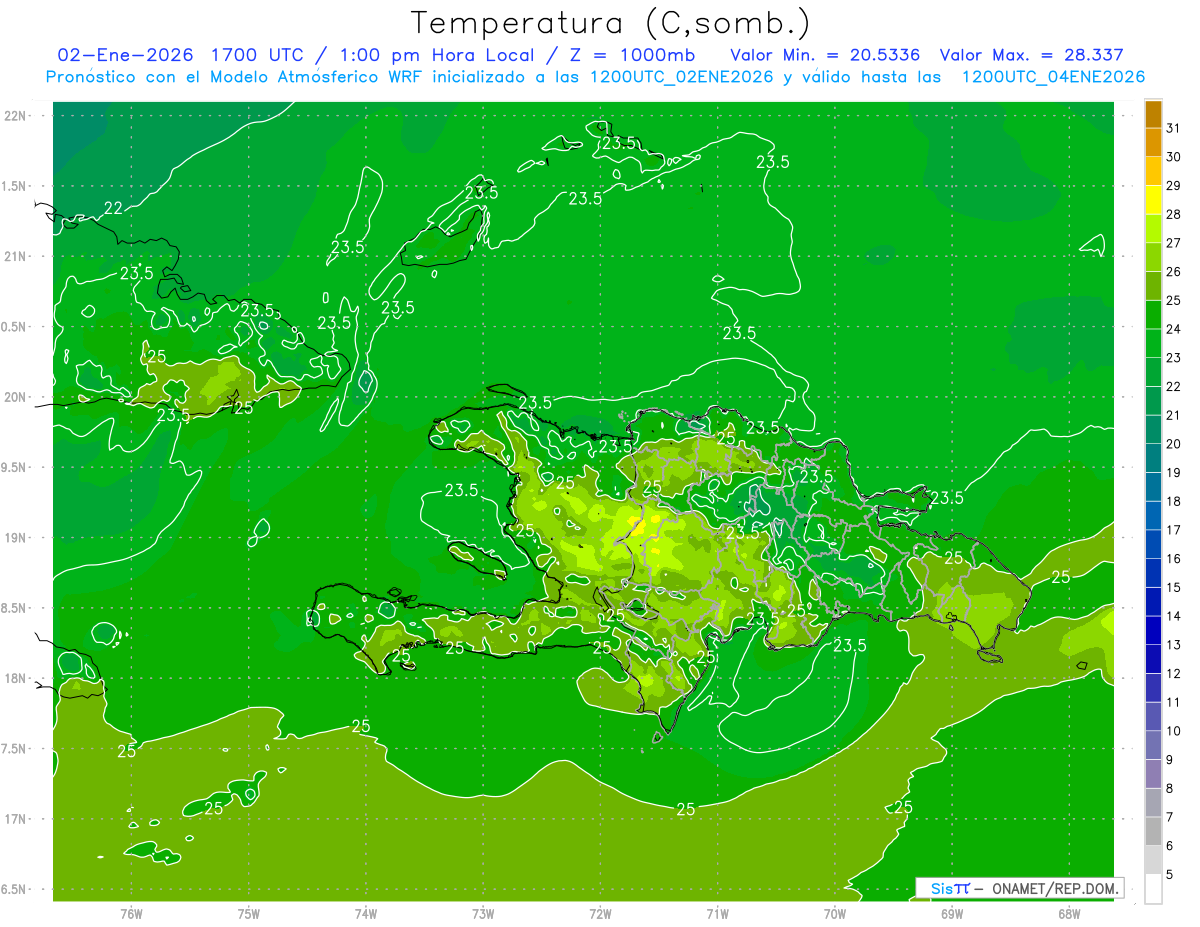This screenshot has height=927, width=1200.
Task: Click legend scale value "31"
Action: tap(1174, 129)
